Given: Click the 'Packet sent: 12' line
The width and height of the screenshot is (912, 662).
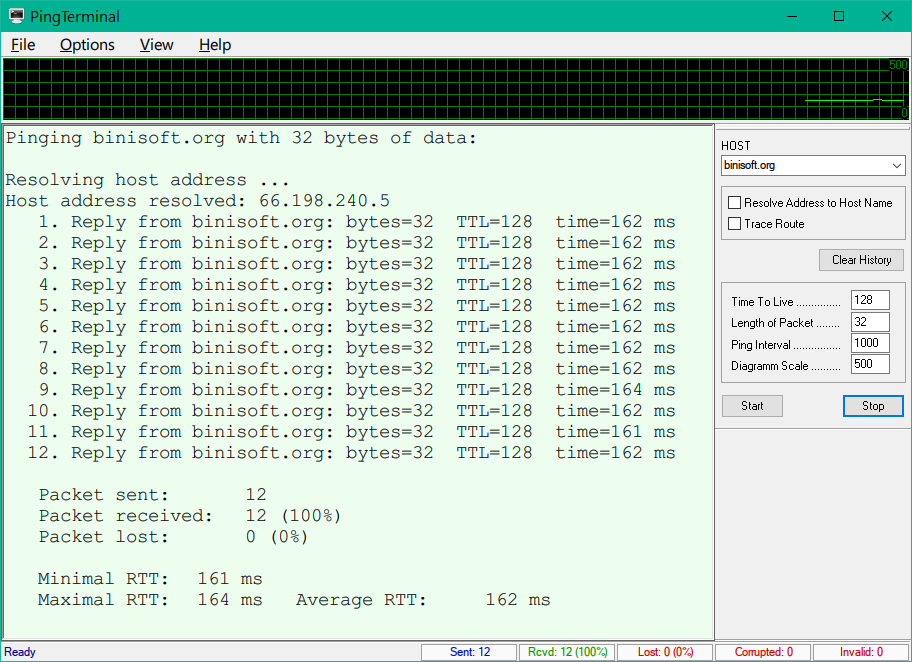Looking at the screenshot, I should point(152,495).
